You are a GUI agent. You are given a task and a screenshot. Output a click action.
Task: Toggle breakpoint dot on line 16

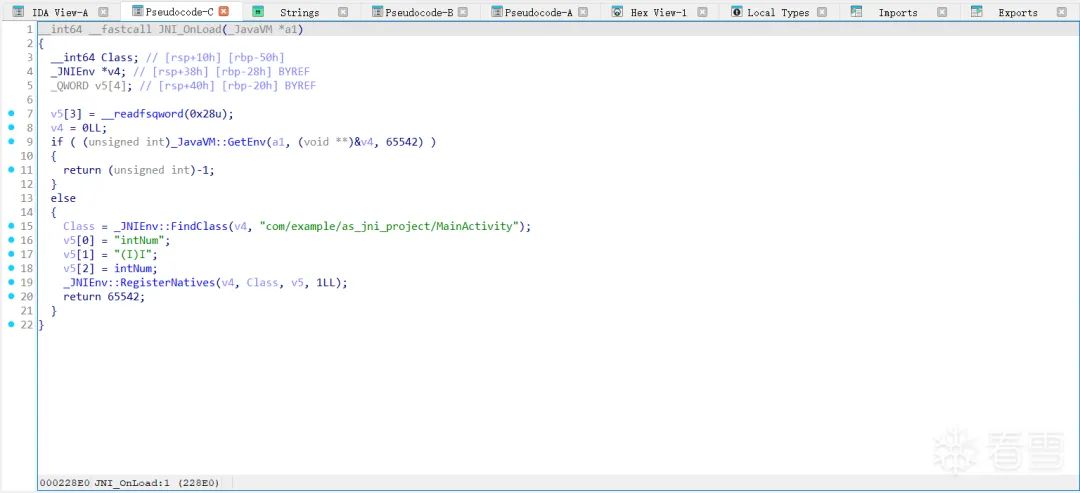coord(11,240)
